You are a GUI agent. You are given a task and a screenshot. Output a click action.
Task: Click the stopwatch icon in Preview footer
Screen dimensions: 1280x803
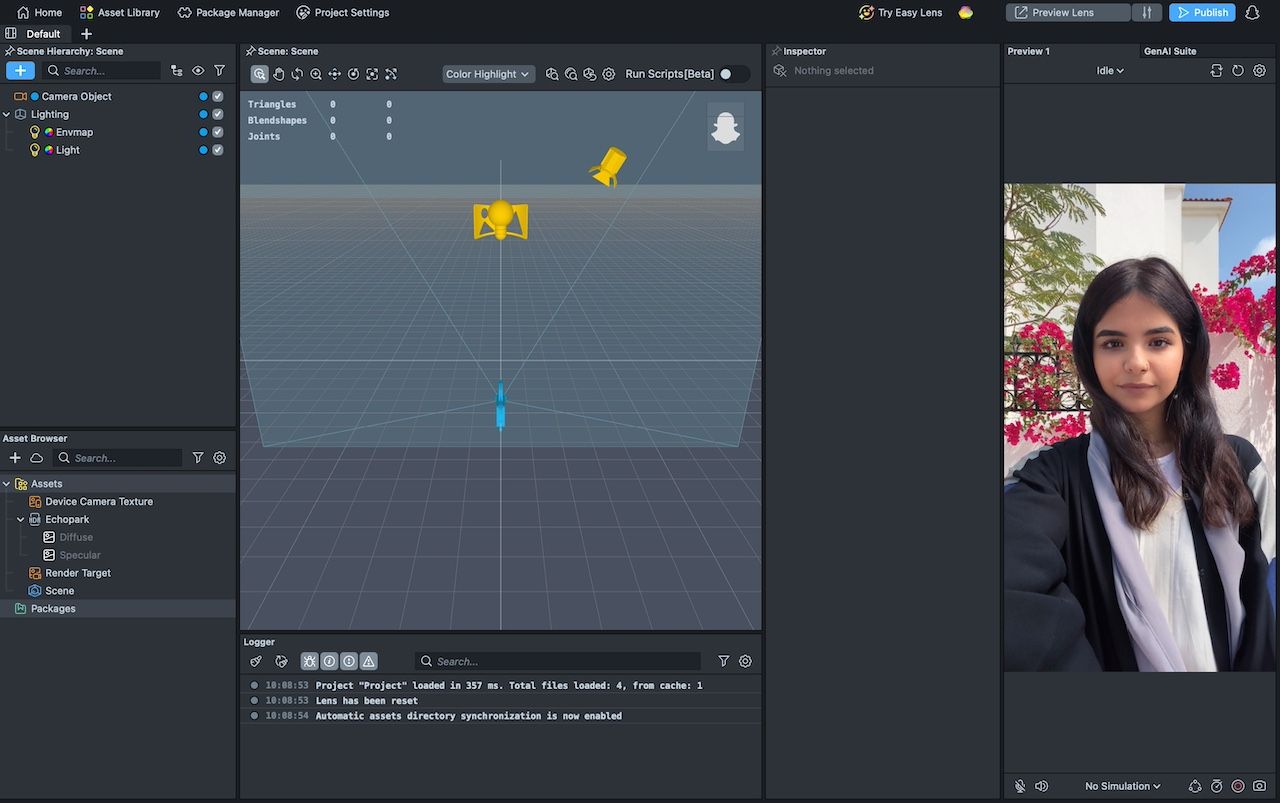tap(1216, 786)
